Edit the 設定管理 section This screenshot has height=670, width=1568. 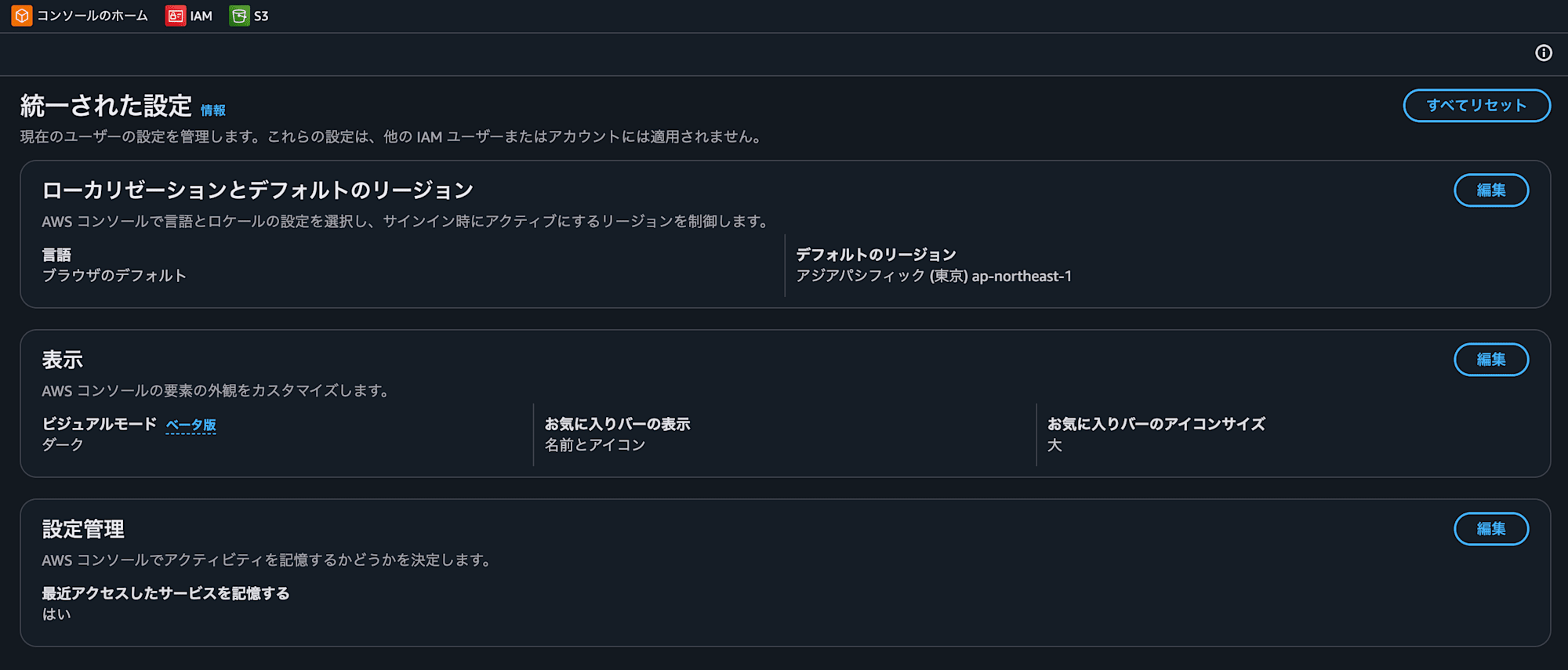click(1491, 528)
